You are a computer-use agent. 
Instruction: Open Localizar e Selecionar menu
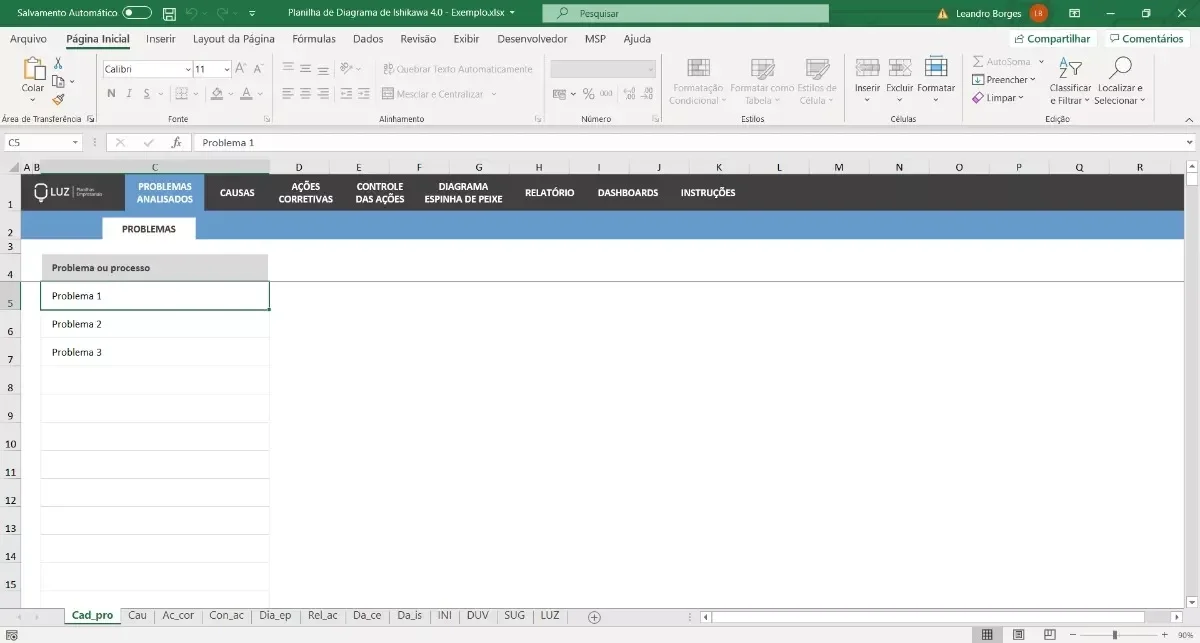click(1120, 81)
